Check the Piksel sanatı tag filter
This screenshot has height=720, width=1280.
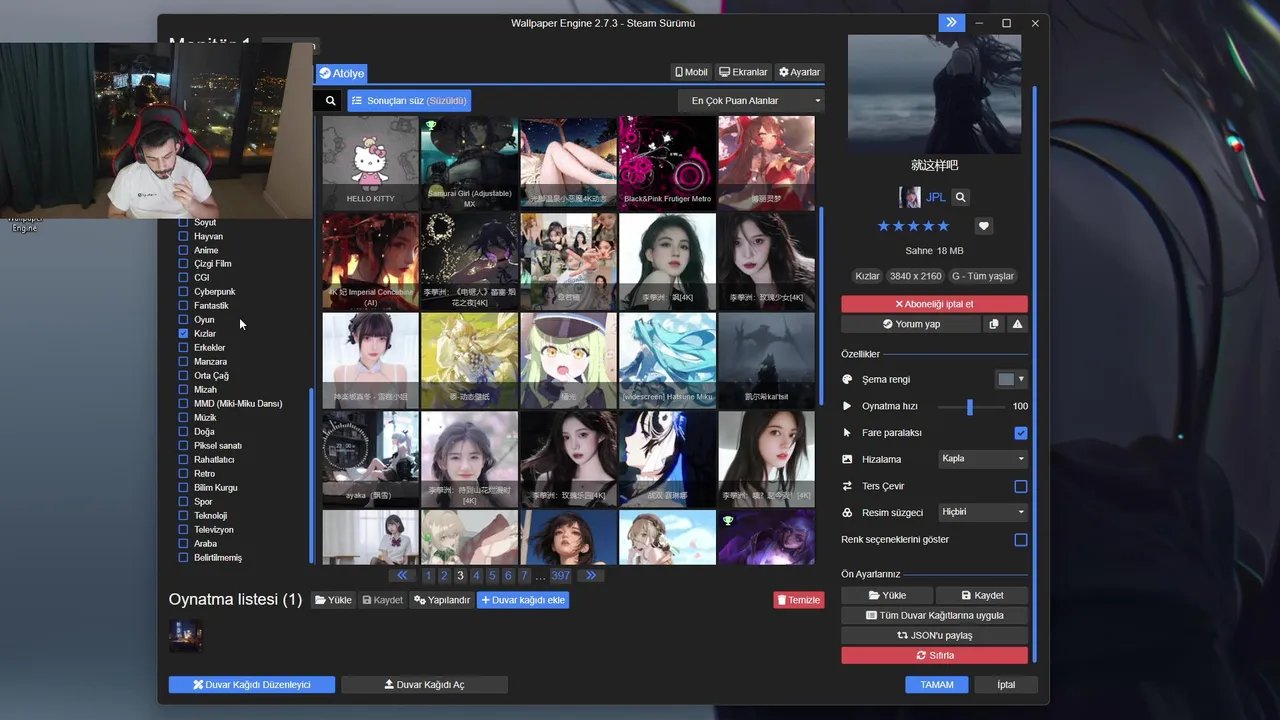coord(183,445)
